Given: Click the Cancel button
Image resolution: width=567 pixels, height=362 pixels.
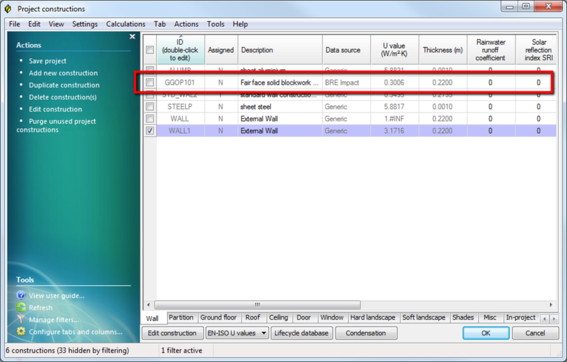Looking at the screenshot, I should pyautogui.click(x=535, y=333).
